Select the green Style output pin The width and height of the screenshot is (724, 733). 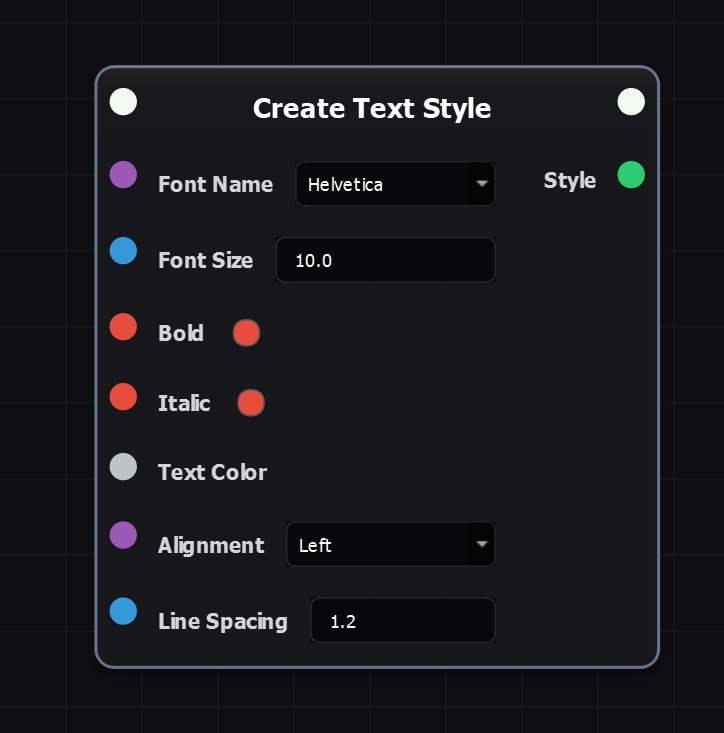631,175
